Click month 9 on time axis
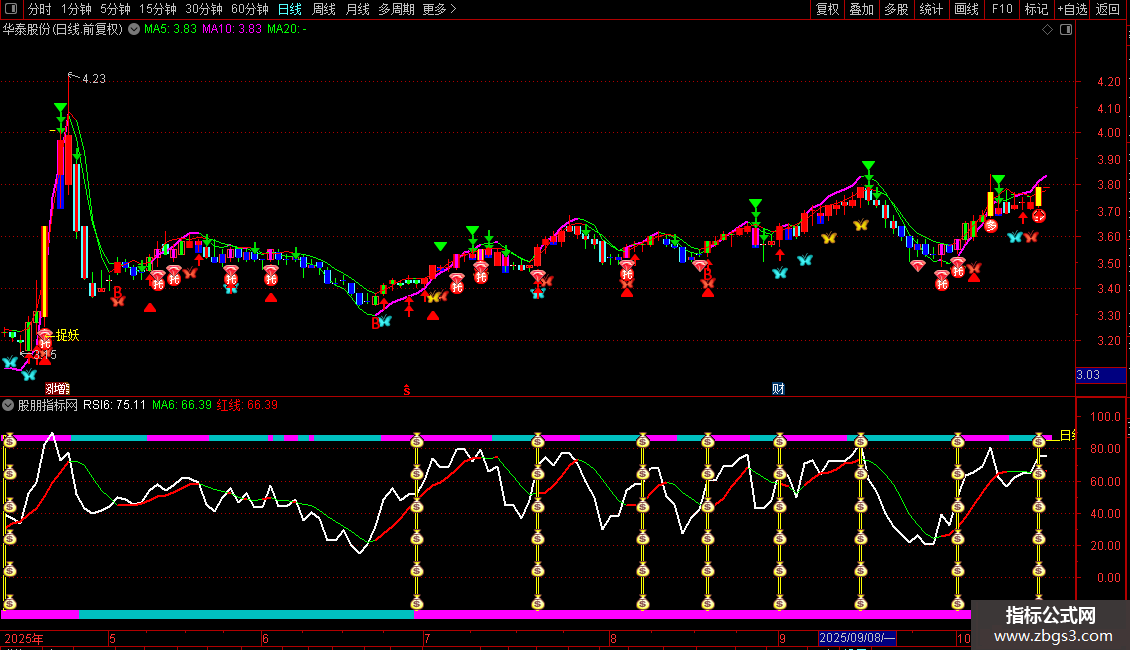The width and height of the screenshot is (1130, 650). [x=782, y=638]
